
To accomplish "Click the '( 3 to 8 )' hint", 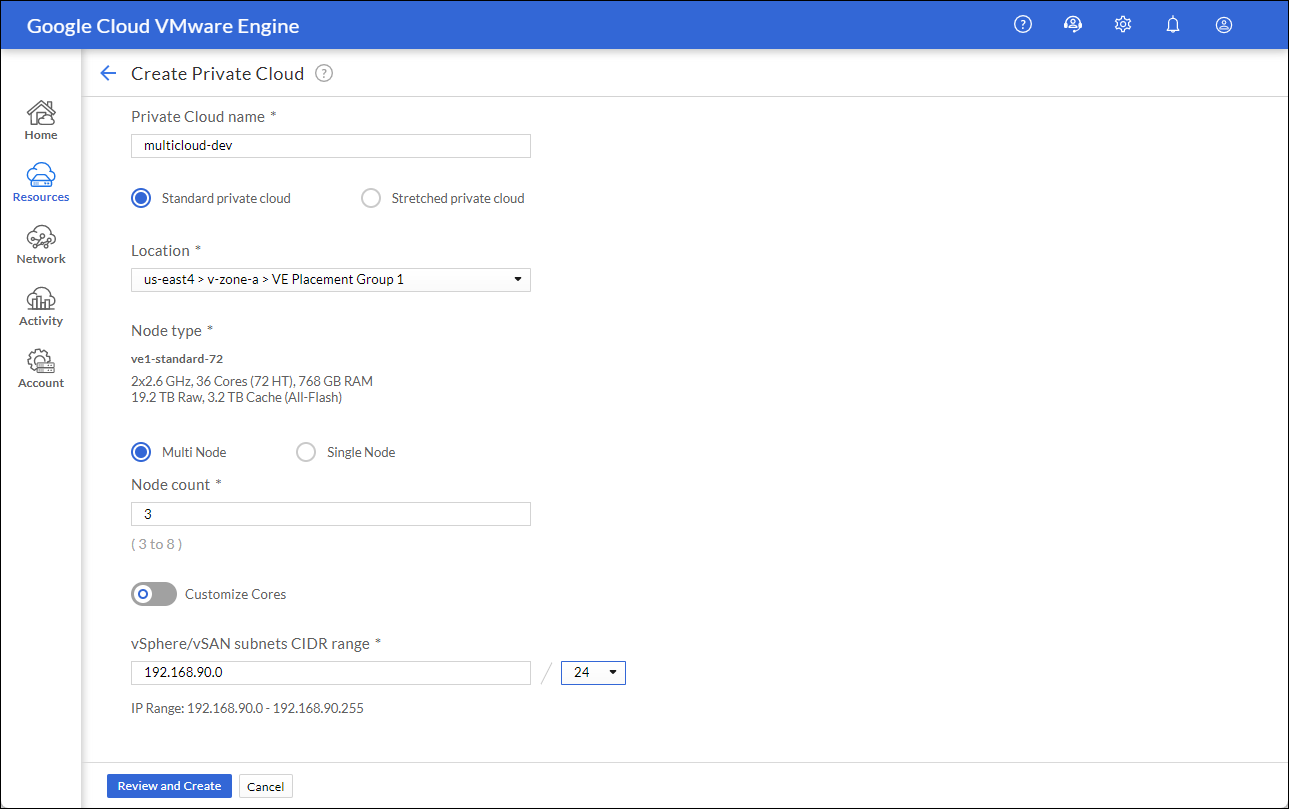I will tap(156, 544).
